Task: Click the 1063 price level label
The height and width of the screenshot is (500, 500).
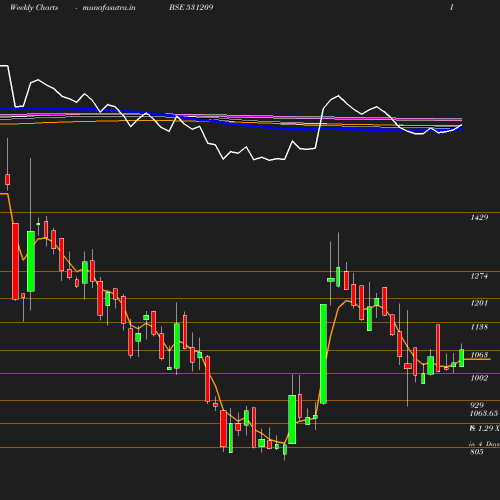Action: 479,355
